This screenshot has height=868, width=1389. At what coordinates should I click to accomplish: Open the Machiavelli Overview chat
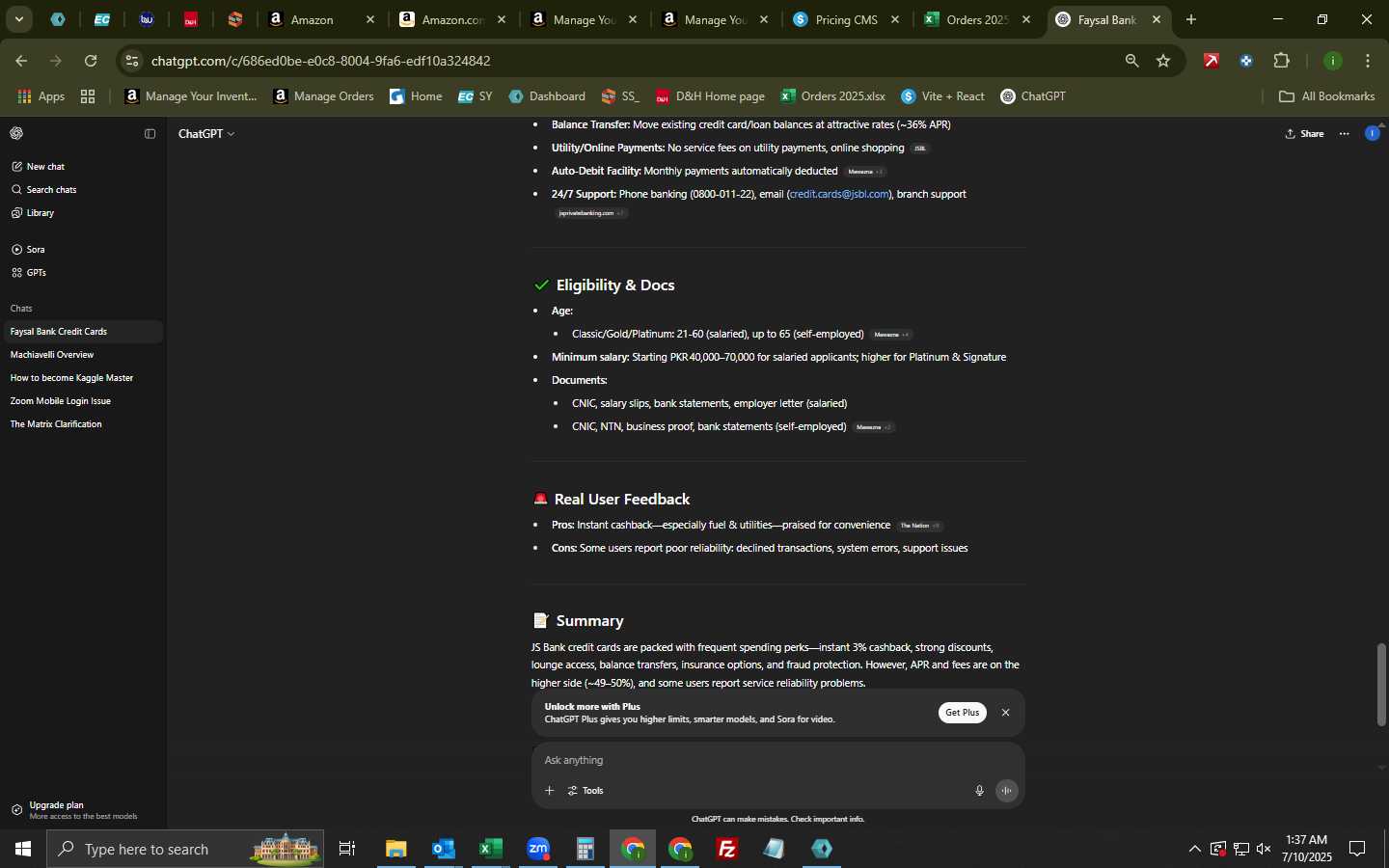tap(81, 355)
